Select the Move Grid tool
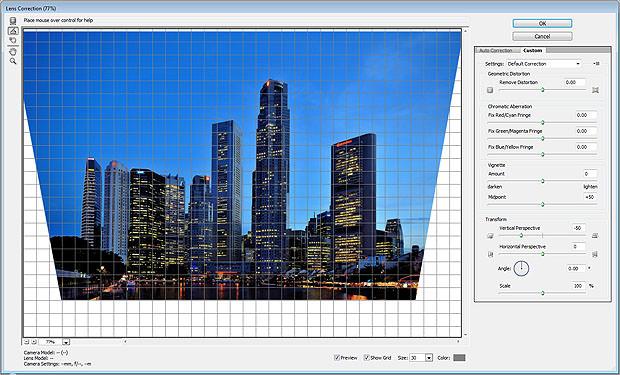Screen dimensions: 620x375 click(13, 40)
